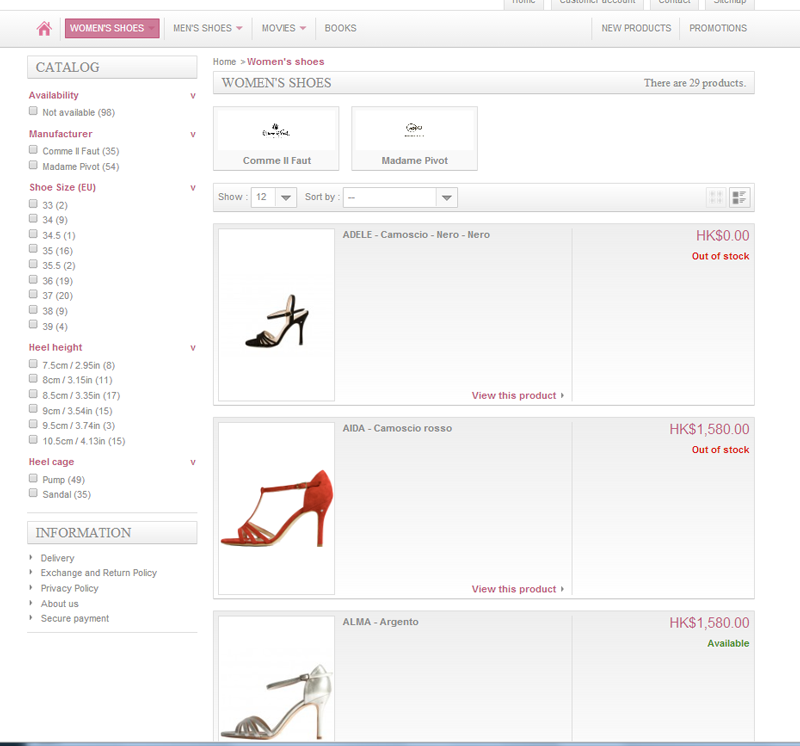800x746 pixels.
Task: Select shoe size 36 checkbox
Action: [33, 279]
